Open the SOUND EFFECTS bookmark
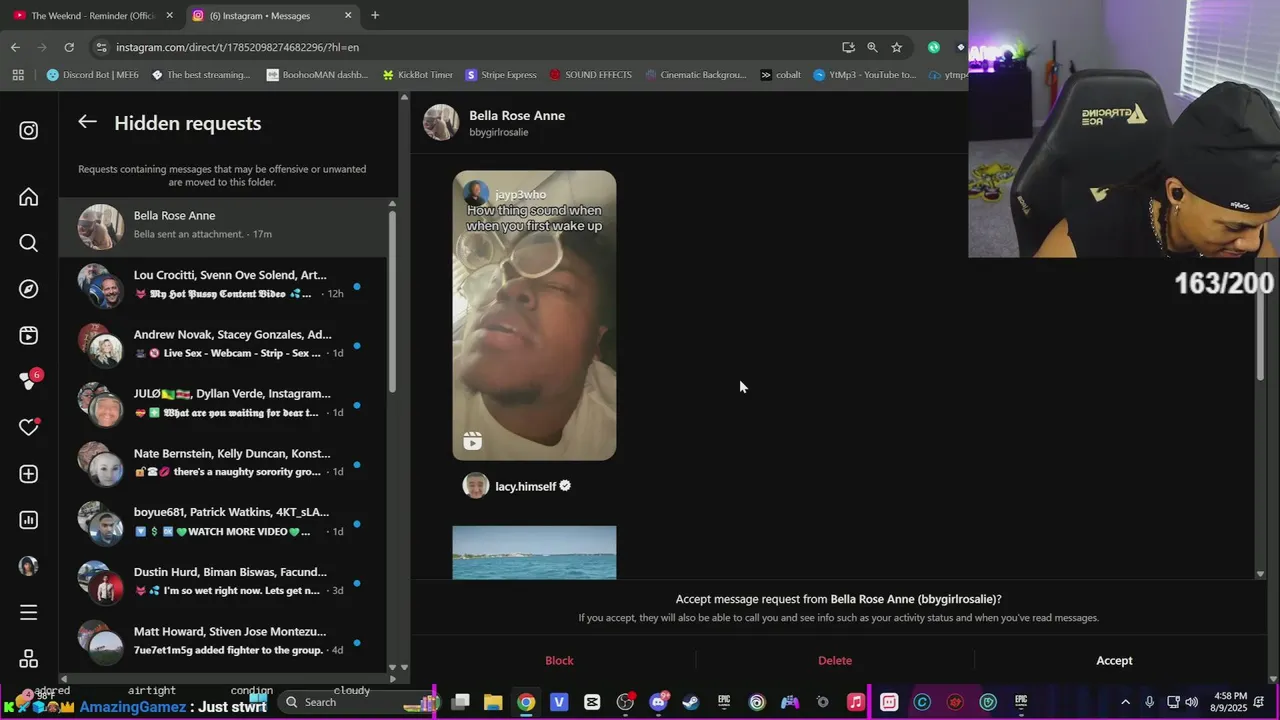 (591, 75)
